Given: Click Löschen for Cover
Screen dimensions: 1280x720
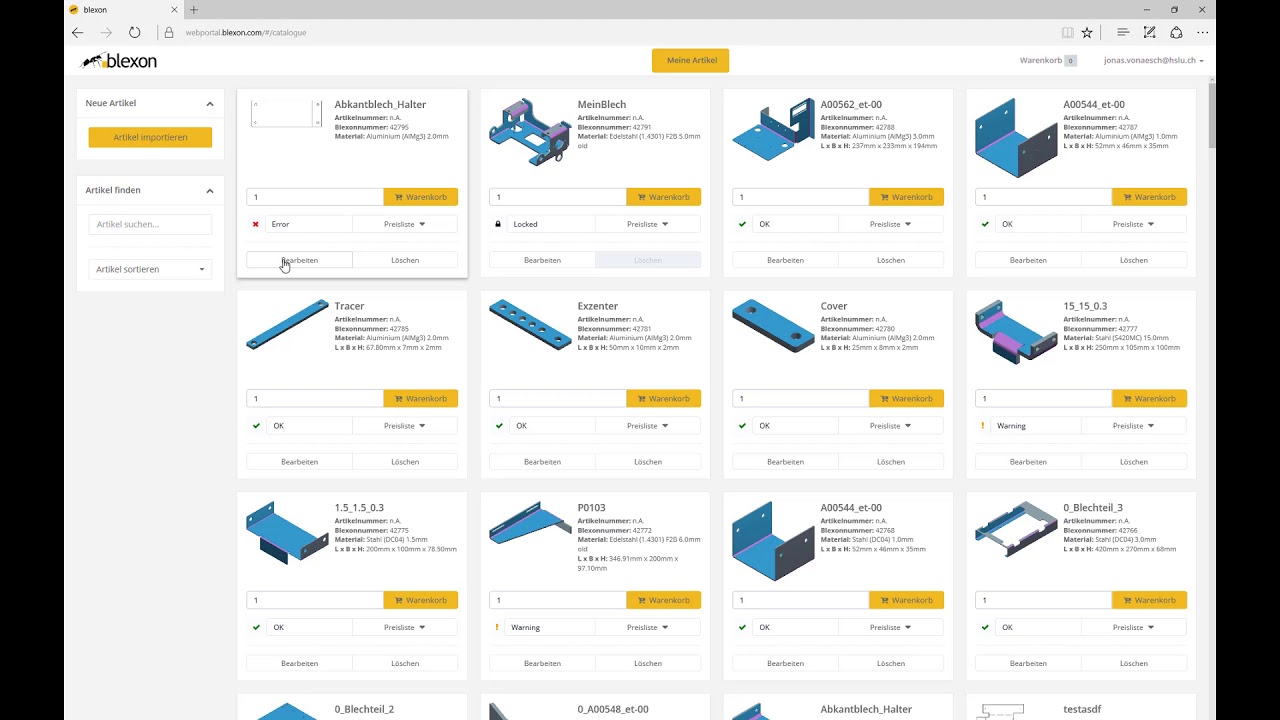Looking at the screenshot, I should pyautogui.click(x=891, y=462).
